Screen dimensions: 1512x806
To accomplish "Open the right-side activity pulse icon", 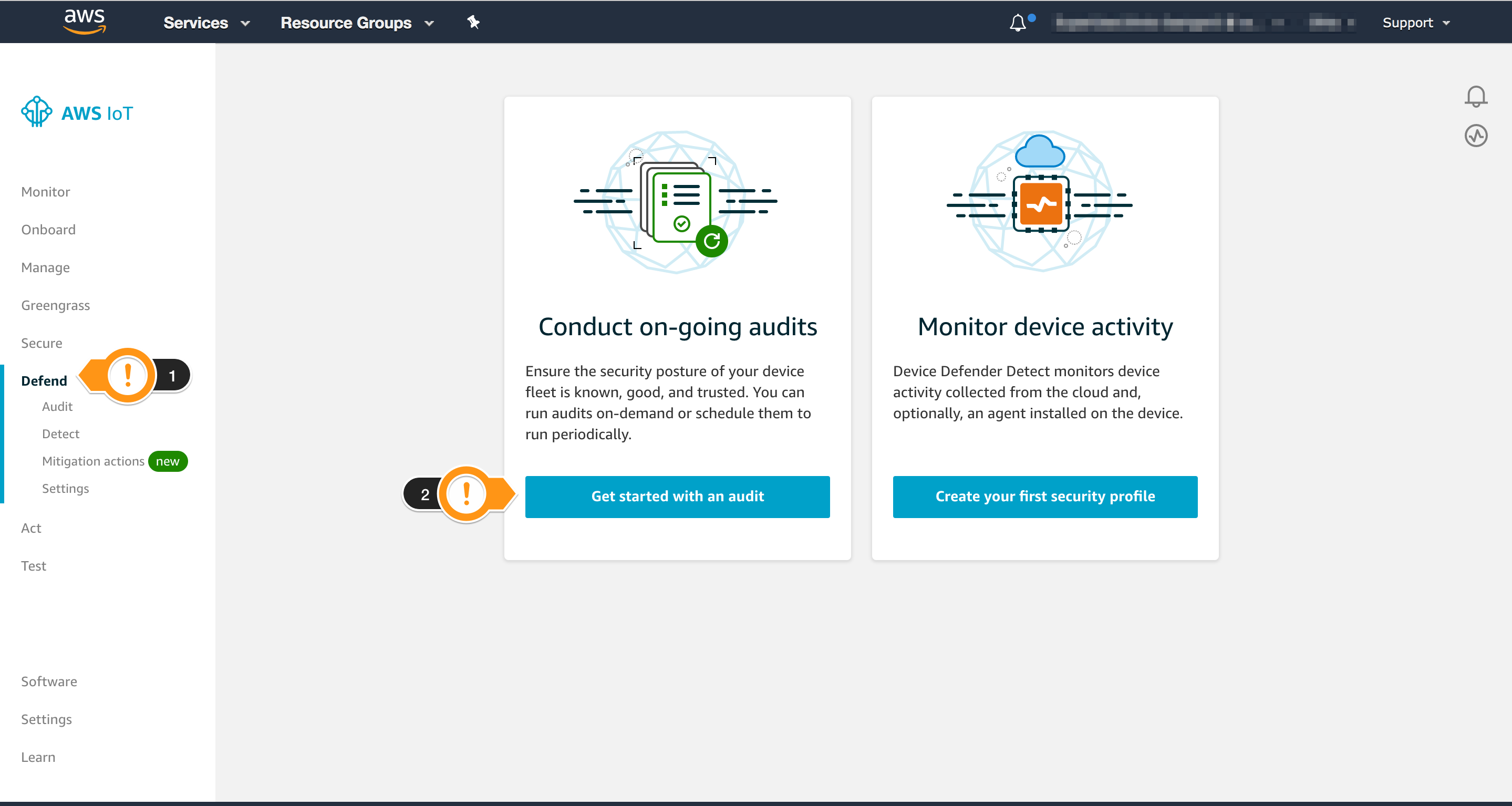I will click(1476, 136).
